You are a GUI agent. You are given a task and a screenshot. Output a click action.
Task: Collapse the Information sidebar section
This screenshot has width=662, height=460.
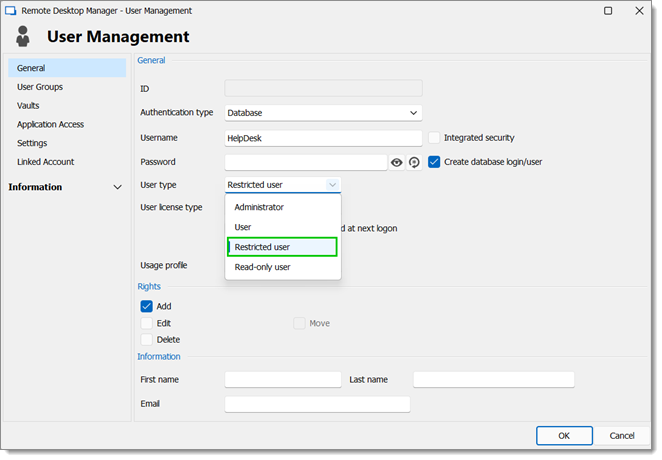point(117,187)
